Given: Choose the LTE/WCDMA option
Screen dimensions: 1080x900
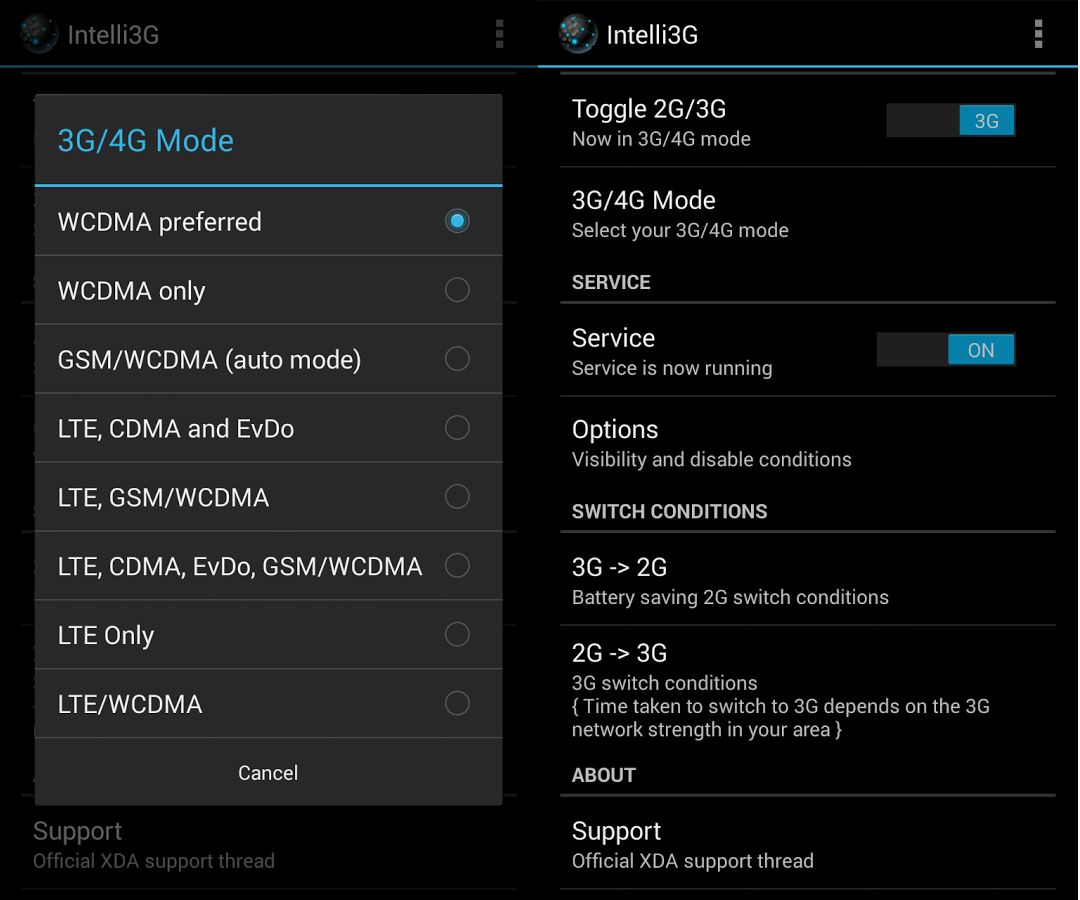Looking at the screenshot, I should (x=457, y=704).
